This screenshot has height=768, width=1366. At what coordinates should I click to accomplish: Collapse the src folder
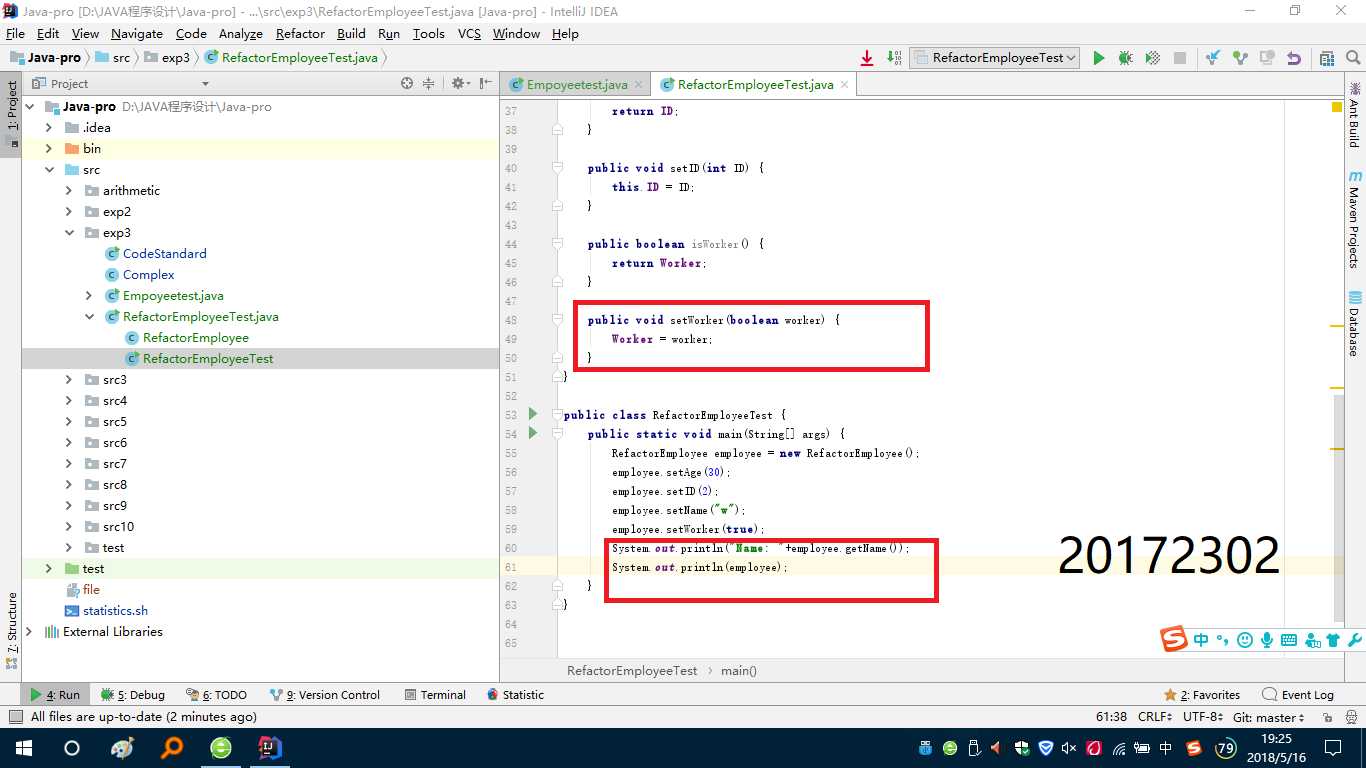click(x=49, y=170)
